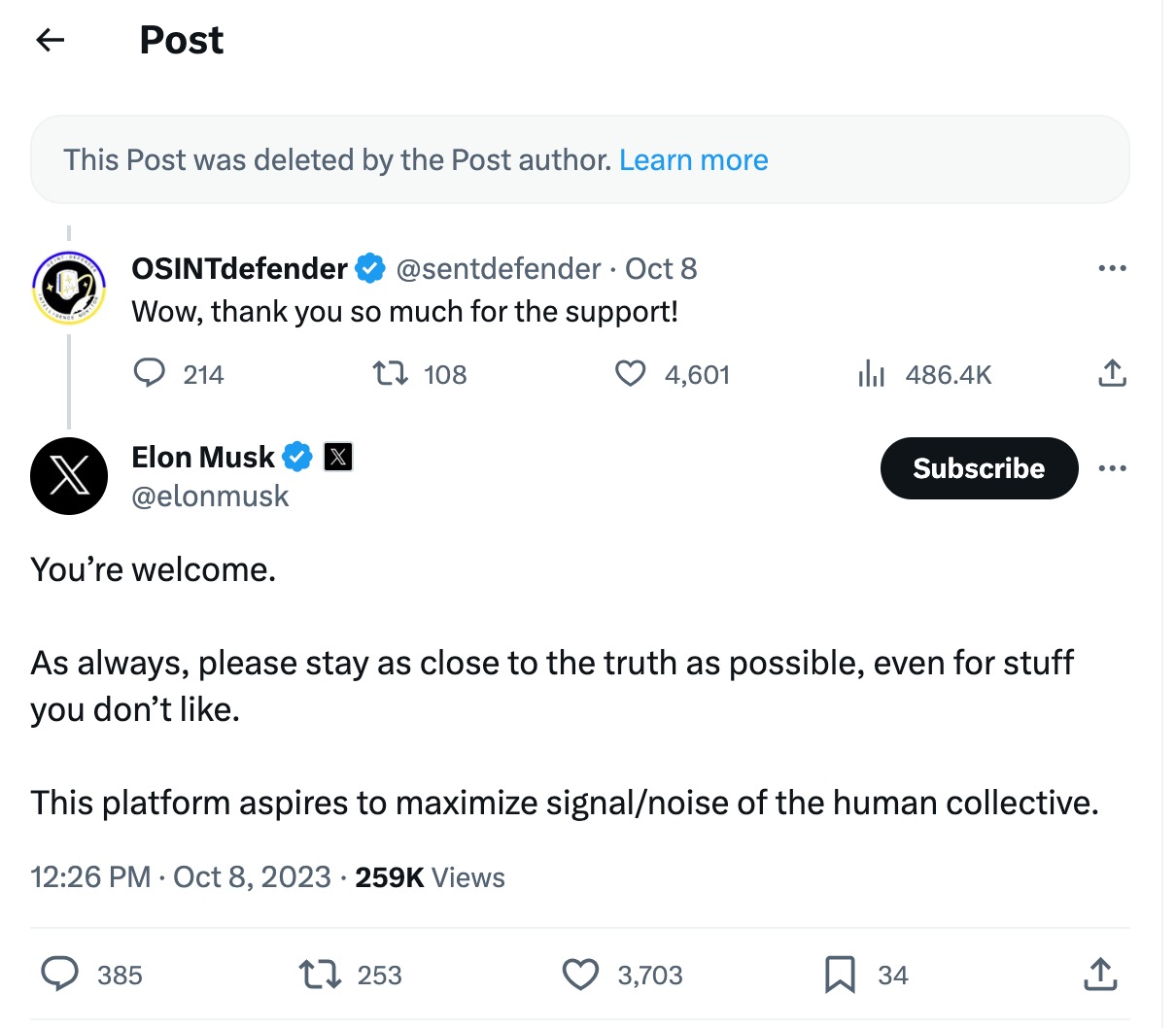The width and height of the screenshot is (1176, 1028).
Task: Click the share icon on OSINTdefender's post
Action: [x=1112, y=372]
